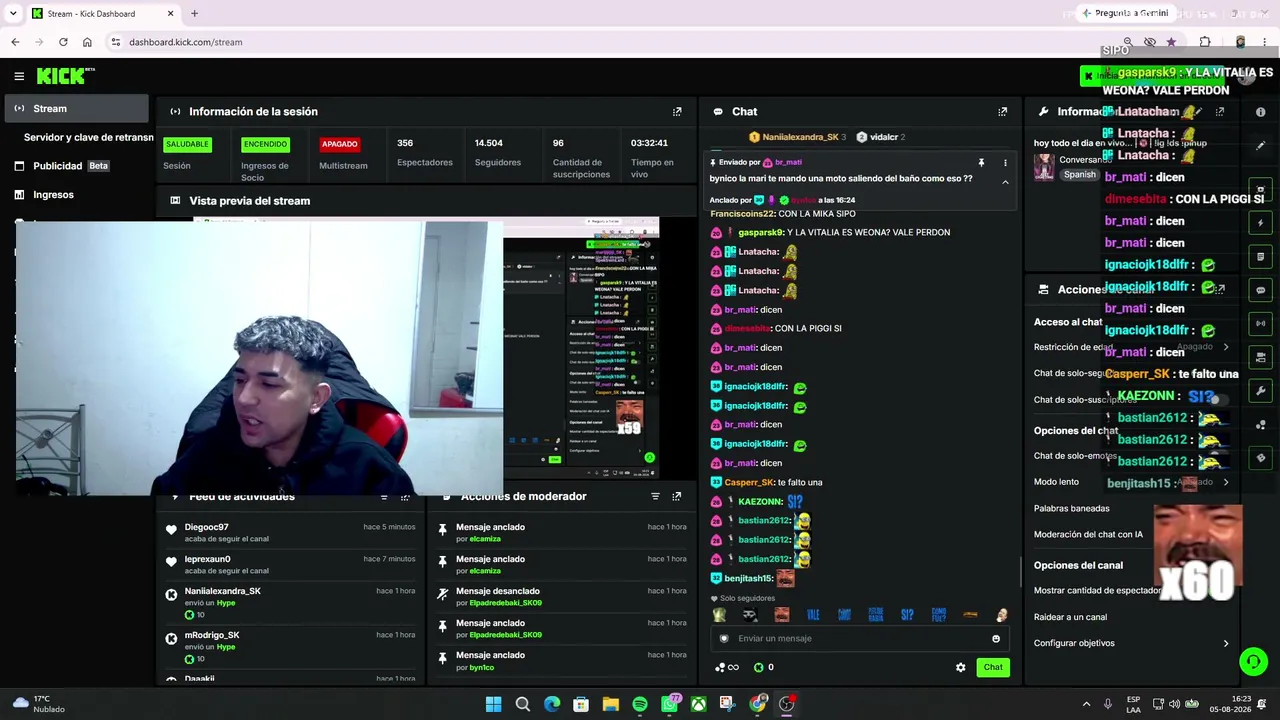Click the ENCENDIDO Ingresos de Socio badge

point(265,144)
